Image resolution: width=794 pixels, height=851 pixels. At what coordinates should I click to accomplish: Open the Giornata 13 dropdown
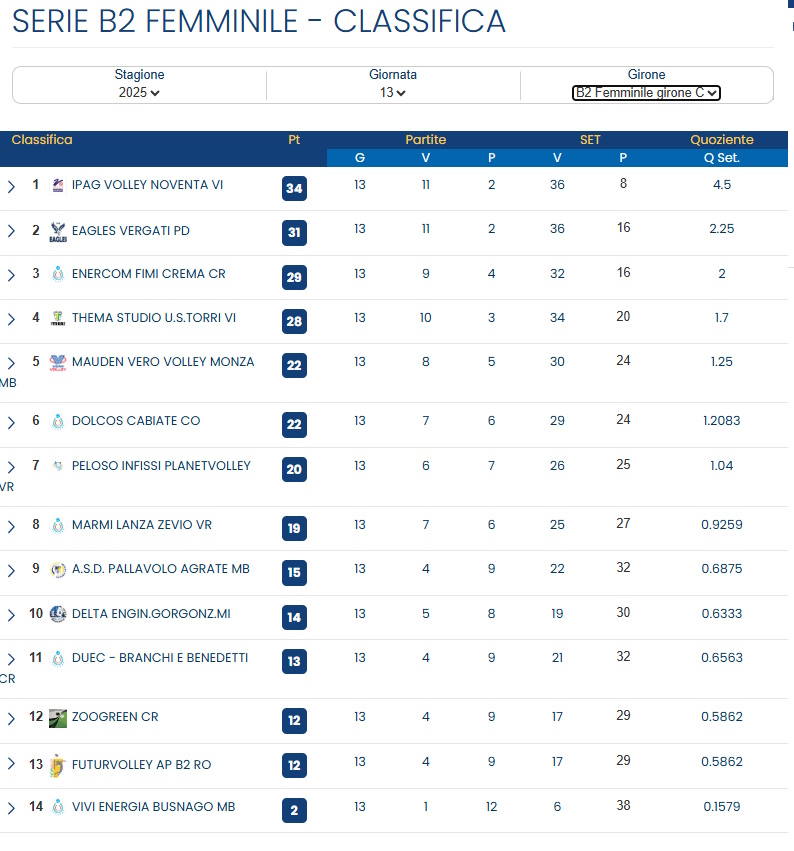(x=393, y=93)
